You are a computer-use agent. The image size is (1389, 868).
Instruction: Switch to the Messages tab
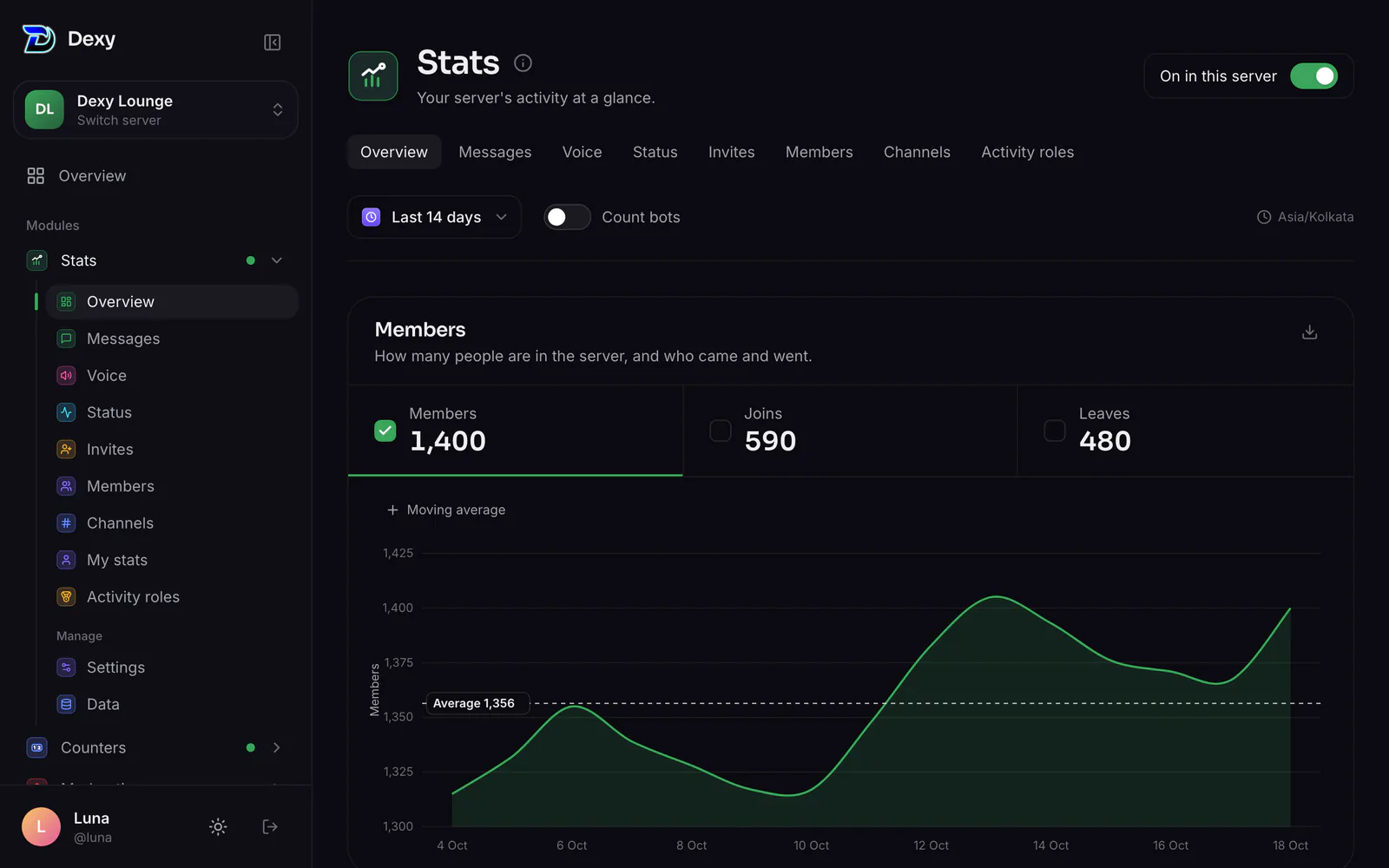point(495,152)
